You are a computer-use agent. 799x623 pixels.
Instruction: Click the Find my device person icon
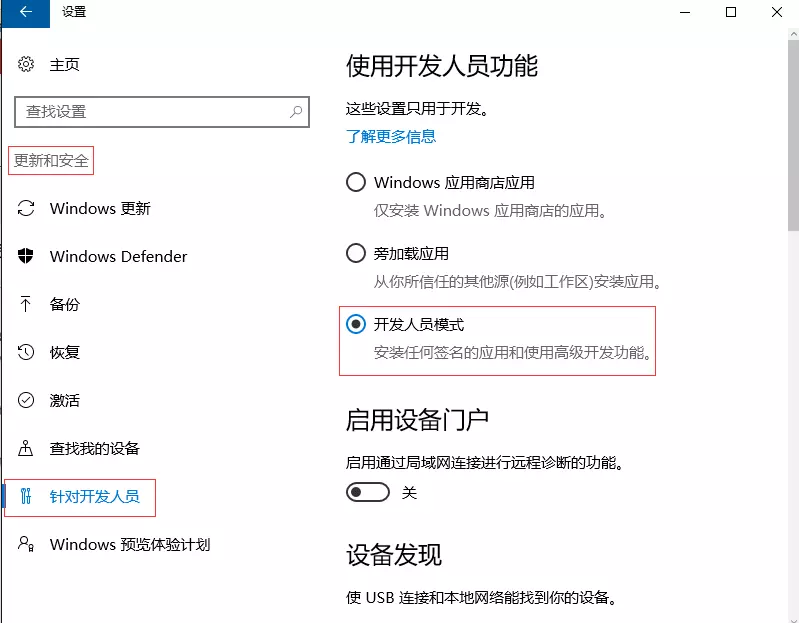[27, 449]
